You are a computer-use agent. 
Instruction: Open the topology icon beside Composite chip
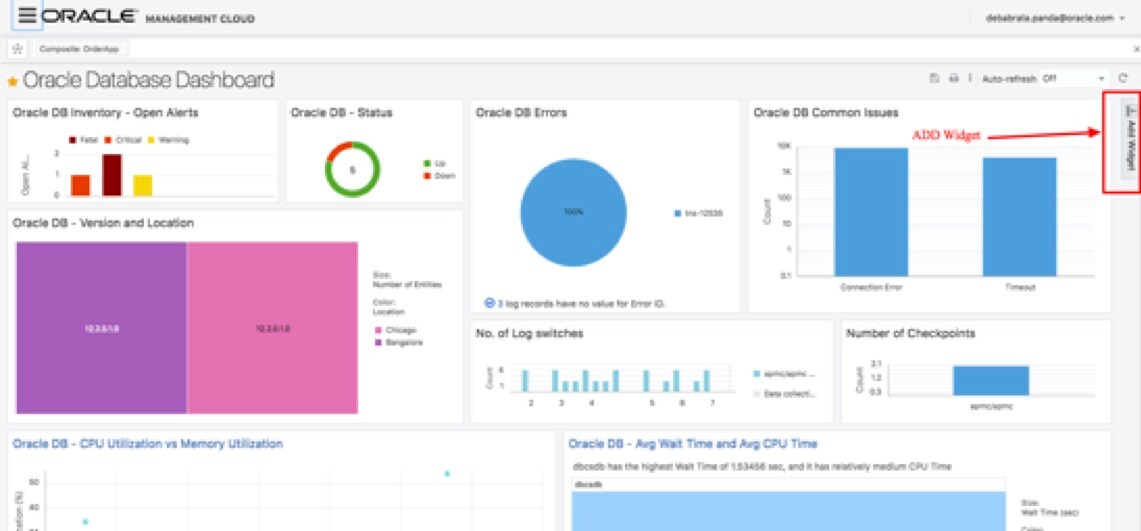point(17,49)
